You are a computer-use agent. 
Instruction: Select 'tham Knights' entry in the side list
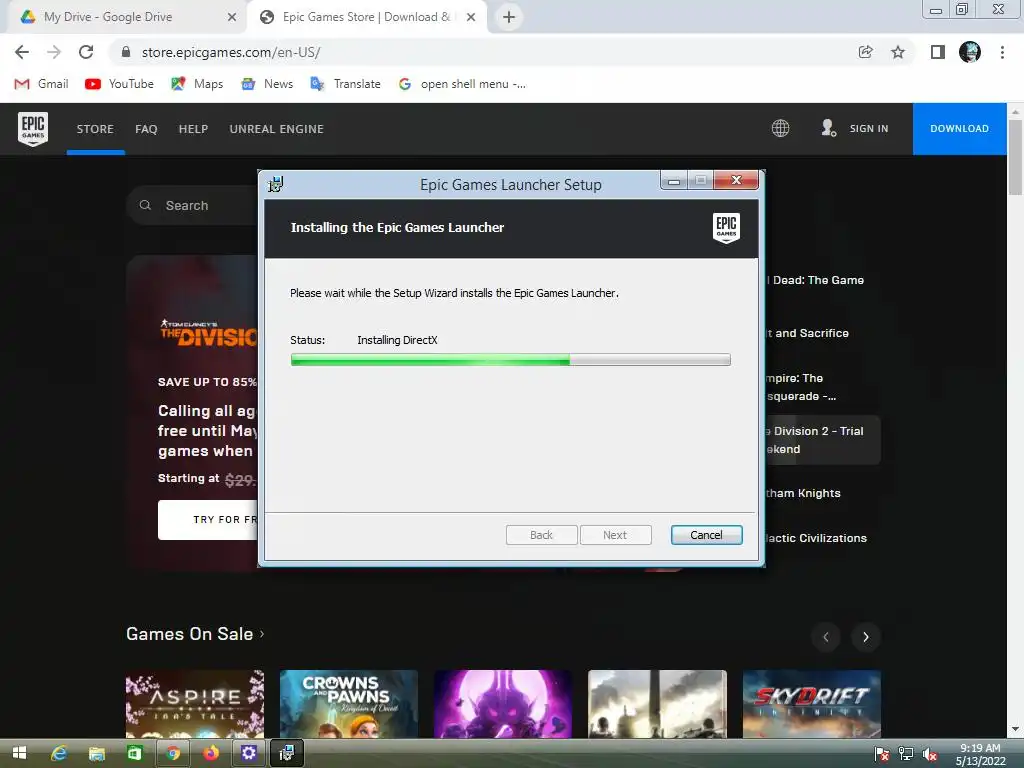click(x=803, y=493)
